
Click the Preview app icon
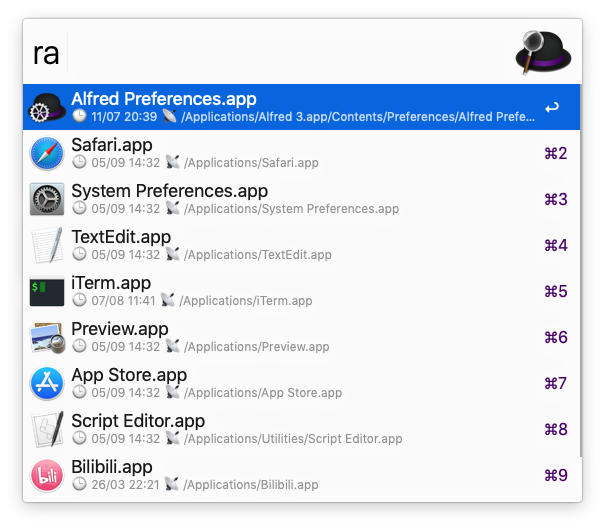pos(47,338)
